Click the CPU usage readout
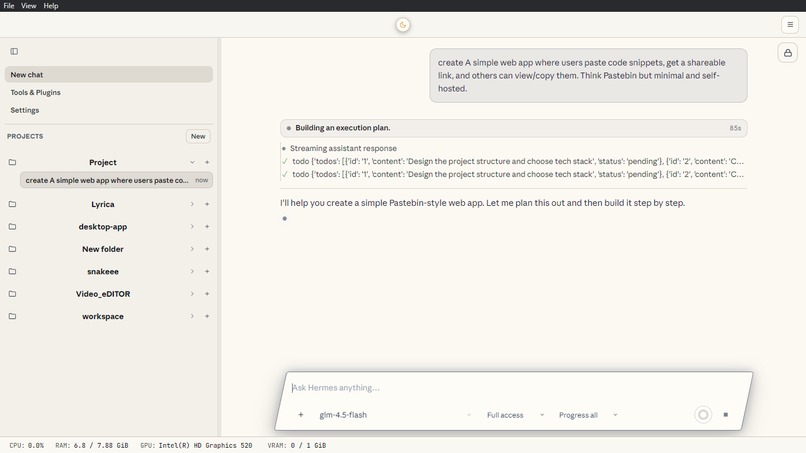This screenshot has width=806, height=453. pos(27,445)
